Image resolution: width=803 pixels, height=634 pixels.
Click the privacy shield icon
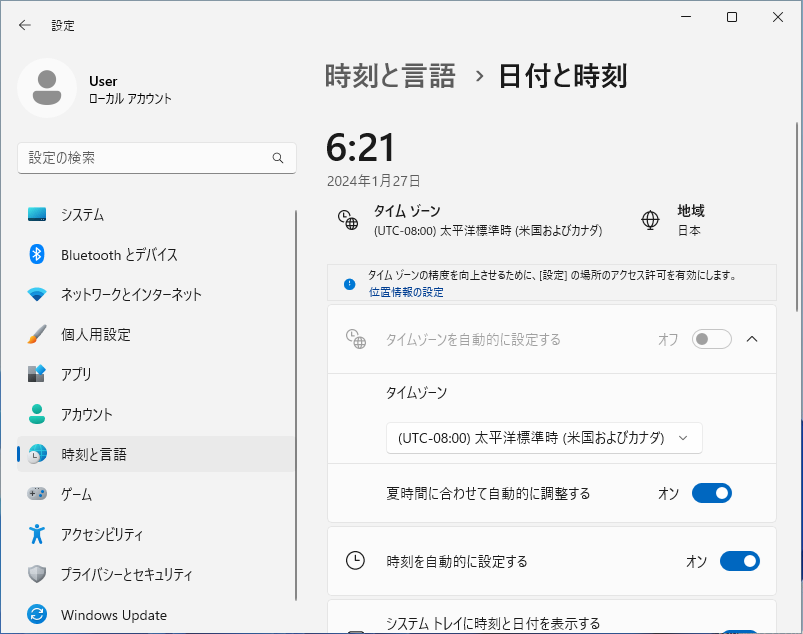tap(37, 574)
